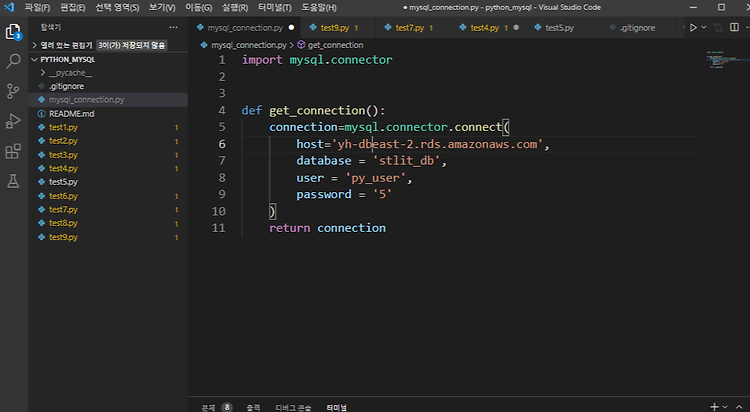Open the Terminal menu
Image resolution: width=750 pixels, height=412 pixels.
[275, 8]
